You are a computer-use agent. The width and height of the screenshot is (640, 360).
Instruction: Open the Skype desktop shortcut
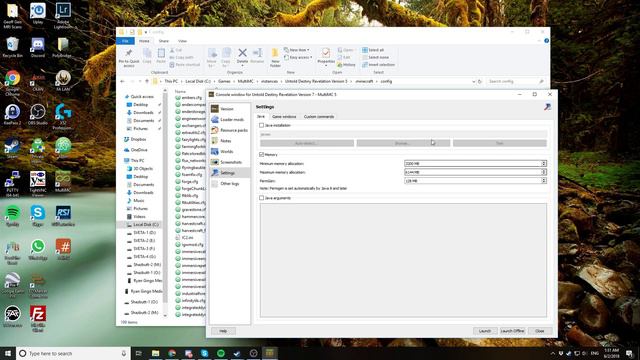pyautogui.click(x=38, y=216)
